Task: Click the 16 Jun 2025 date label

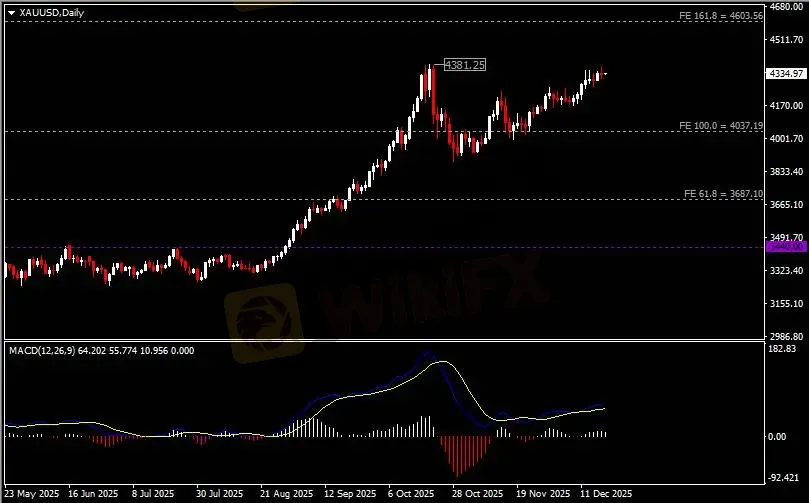Action: coord(93,494)
